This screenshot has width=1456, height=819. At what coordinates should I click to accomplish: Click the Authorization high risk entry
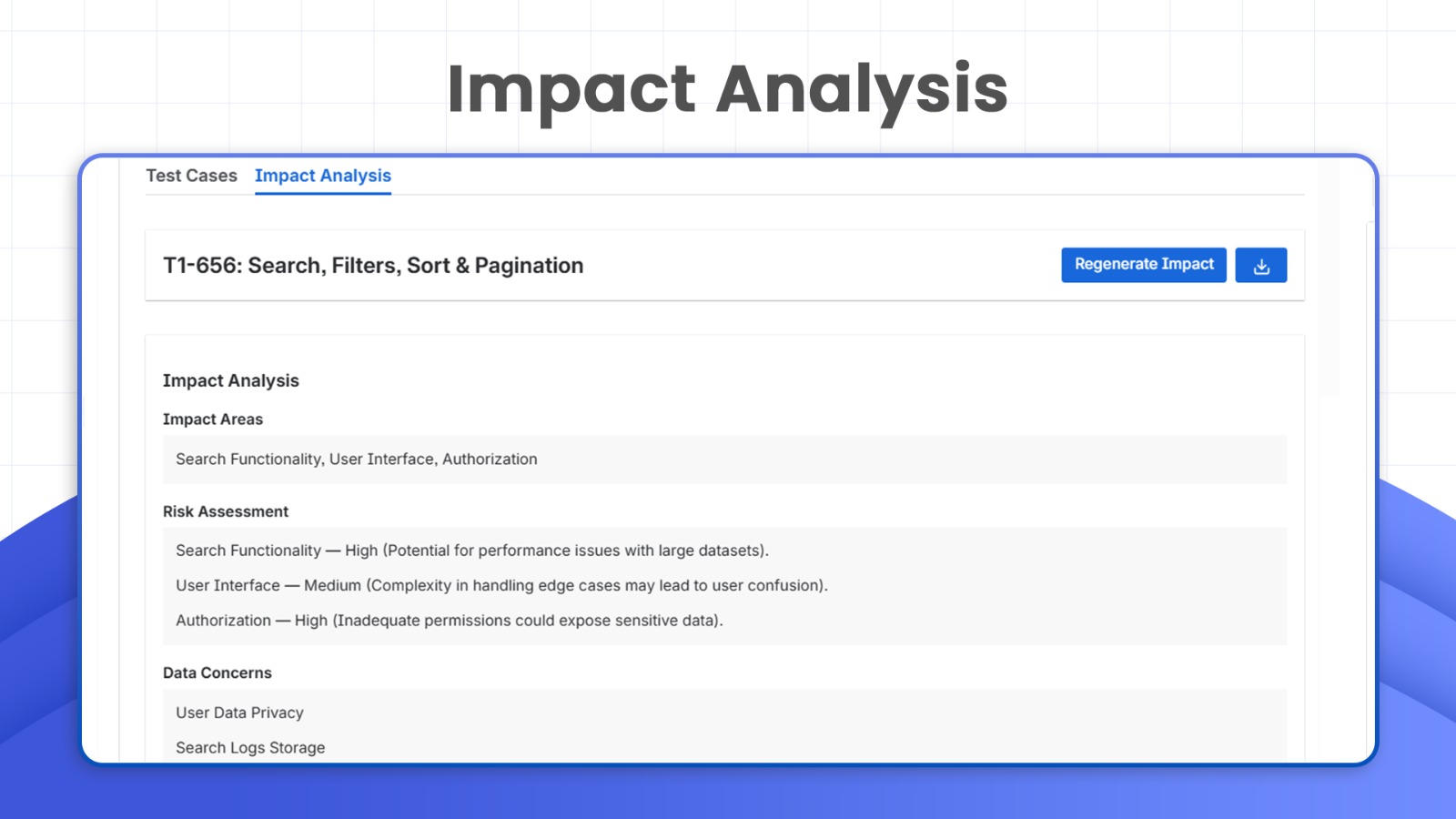point(450,620)
